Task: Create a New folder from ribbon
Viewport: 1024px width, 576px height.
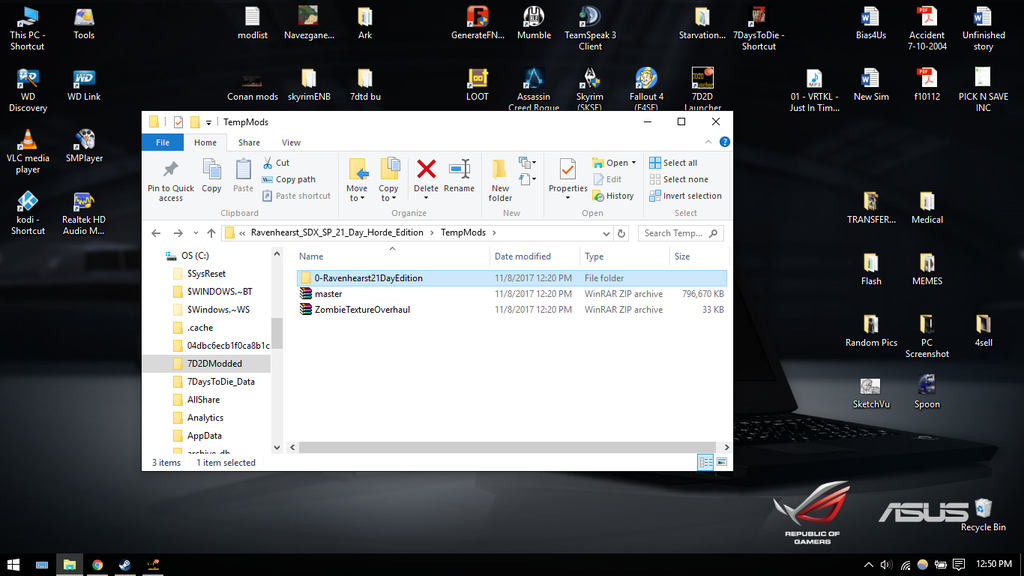Action: (500, 180)
